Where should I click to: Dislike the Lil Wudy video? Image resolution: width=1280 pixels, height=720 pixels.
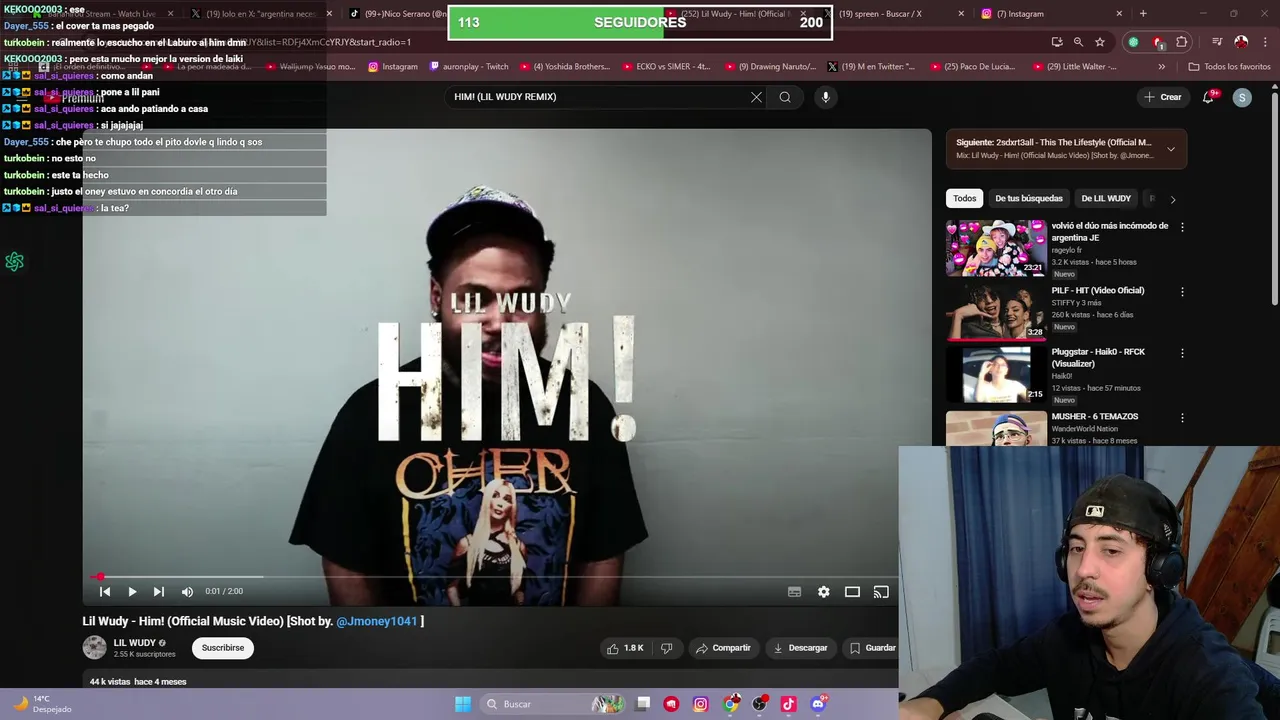[666, 648]
